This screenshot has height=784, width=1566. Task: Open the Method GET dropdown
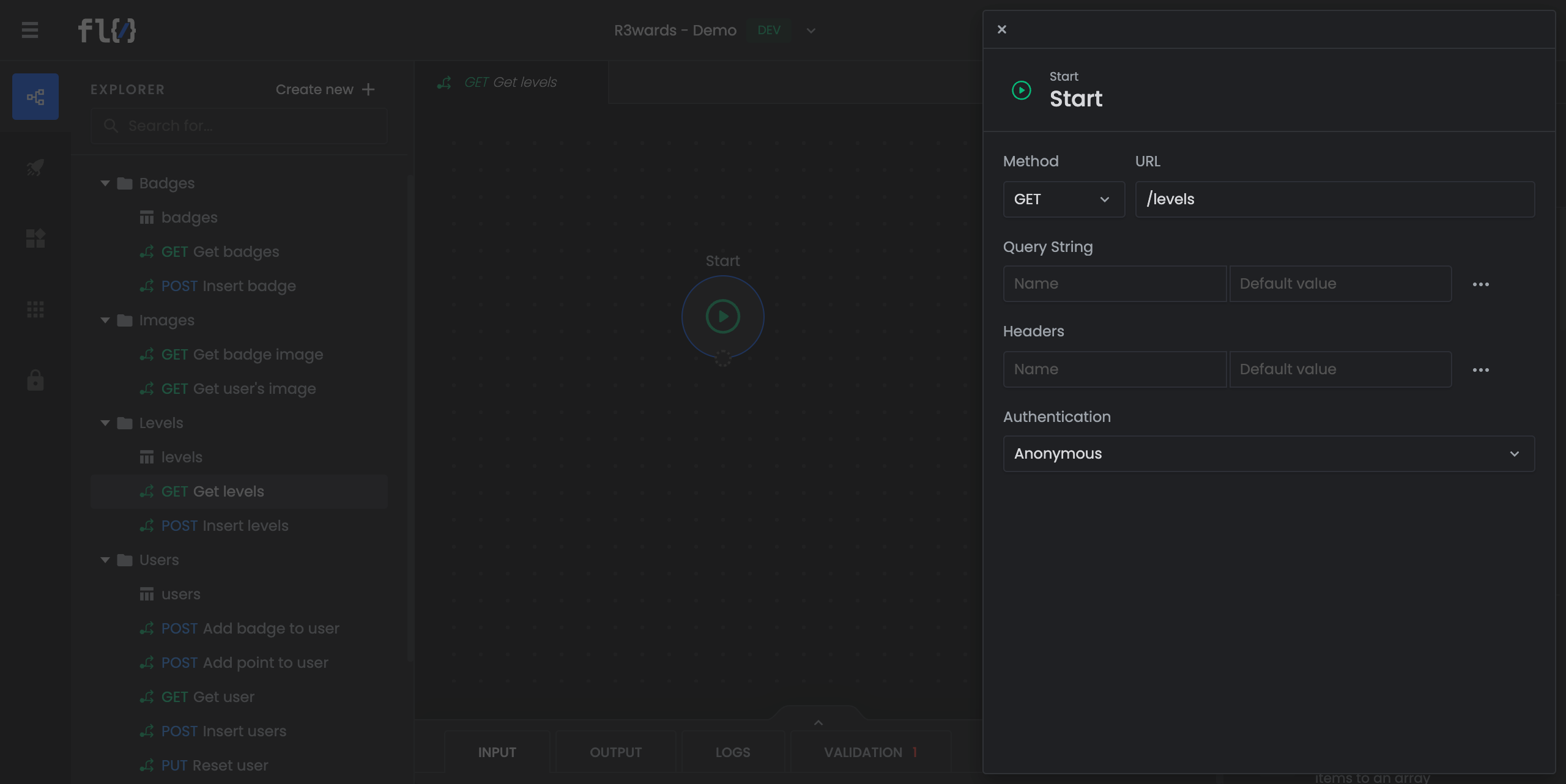coord(1063,199)
